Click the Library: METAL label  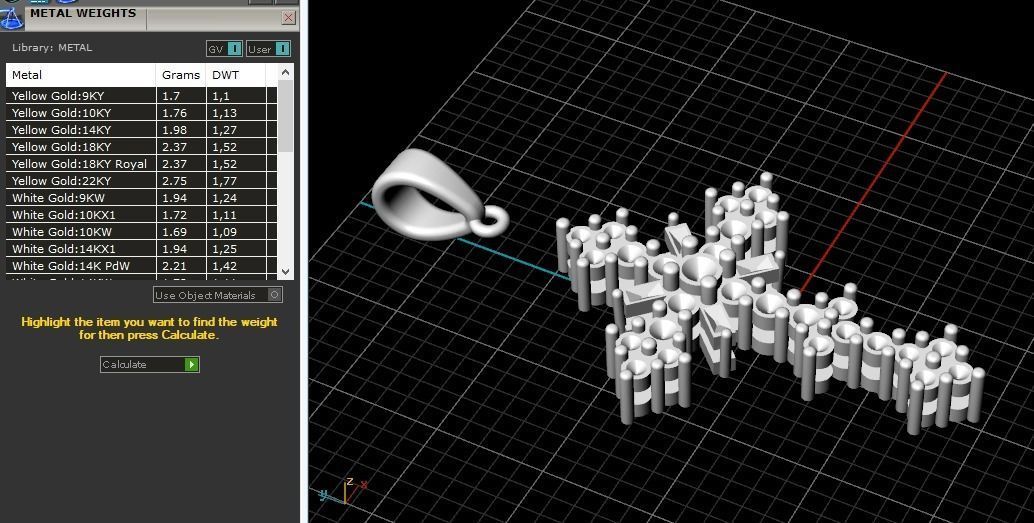tap(52, 47)
